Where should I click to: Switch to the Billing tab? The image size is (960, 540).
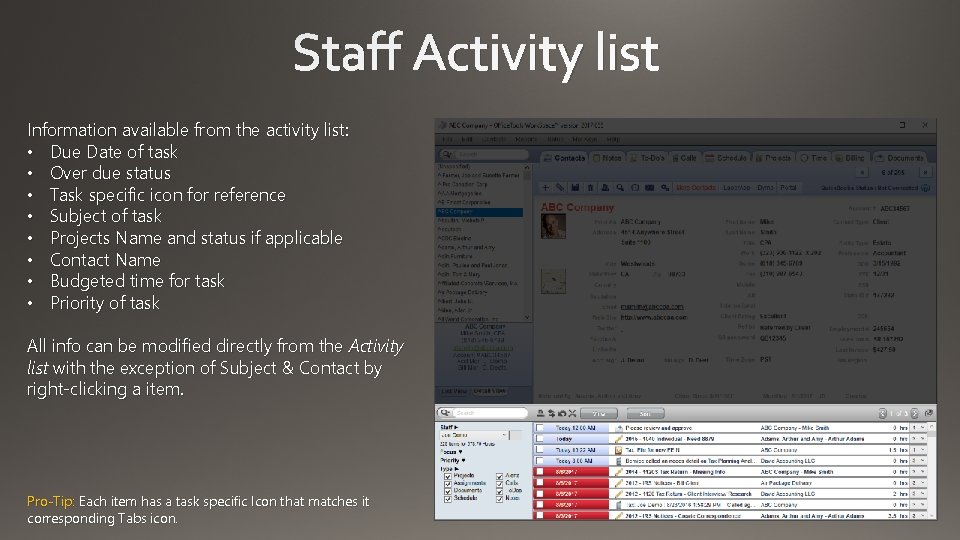point(850,158)
